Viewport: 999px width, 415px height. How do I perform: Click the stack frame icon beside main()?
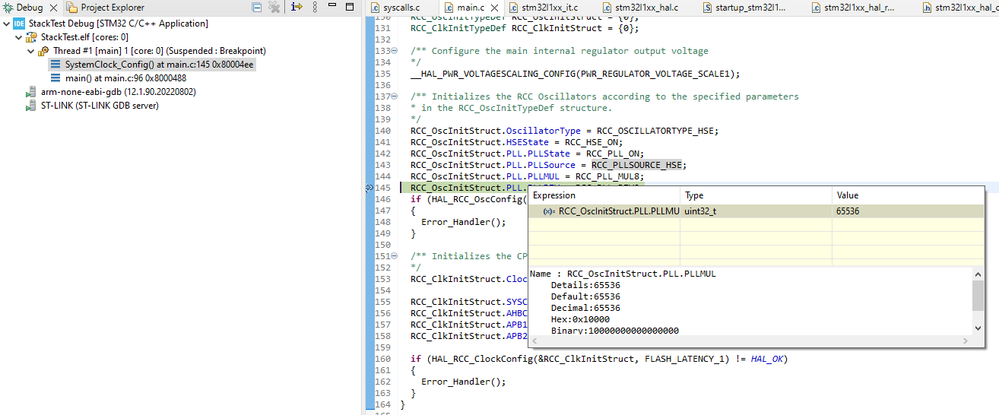[55, 78]
